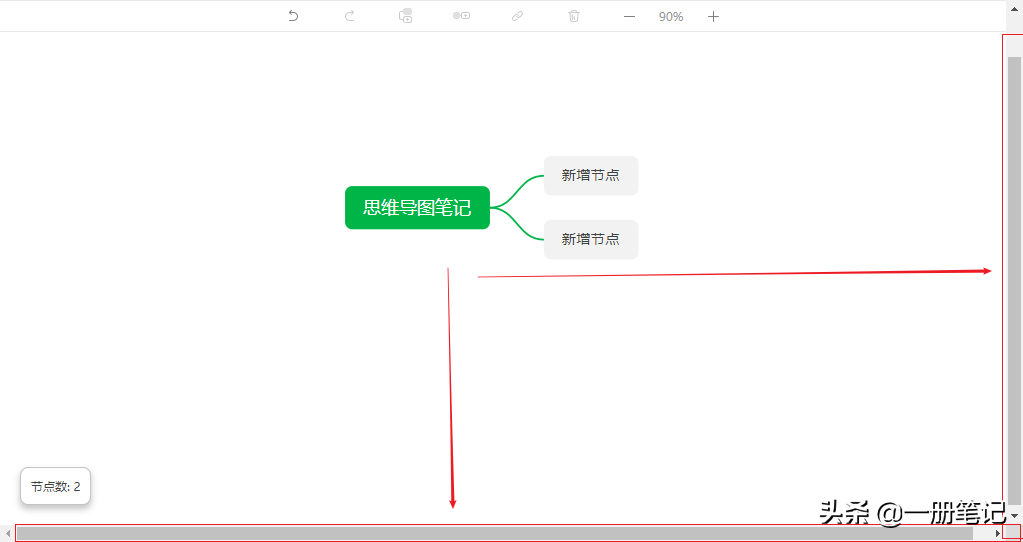
Task: Click the 节点数: 2 counter badge
Action: point(55,486)
